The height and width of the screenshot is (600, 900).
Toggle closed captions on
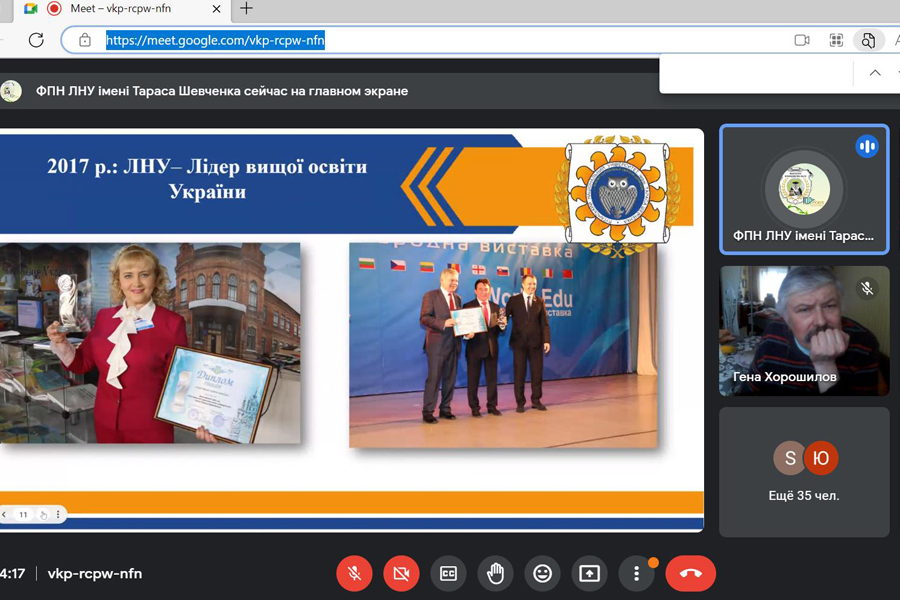(x=448, y=573)
